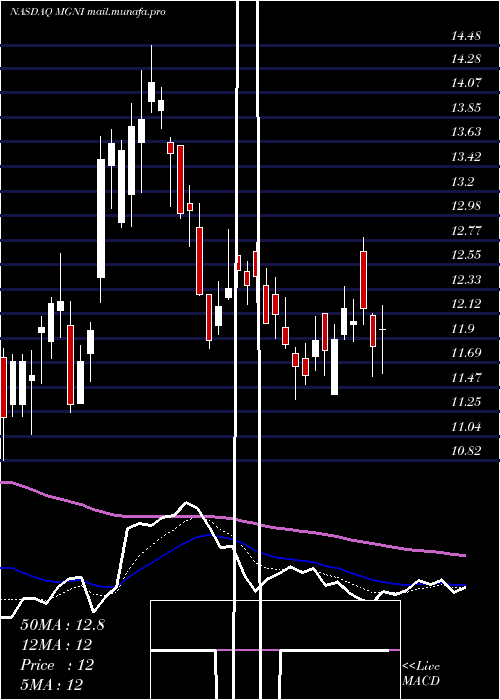Select the 11.04 price axis label
Viewport: 500px width, 700px height.
pos(466,427)
